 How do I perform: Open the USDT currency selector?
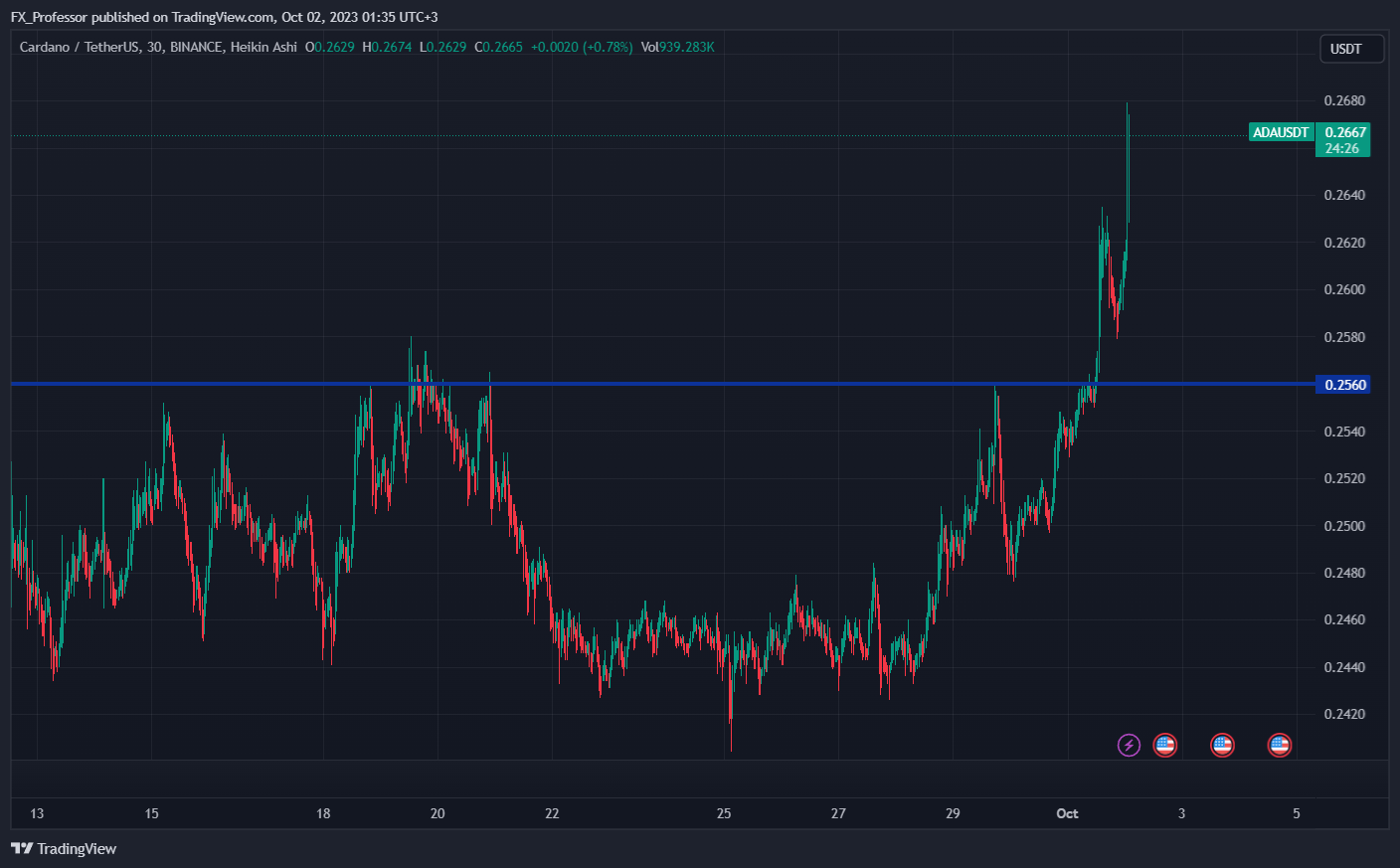pos(1351,49)
